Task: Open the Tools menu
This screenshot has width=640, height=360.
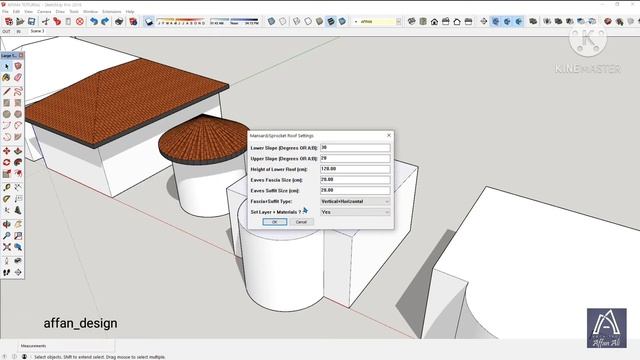Action: 74,11
